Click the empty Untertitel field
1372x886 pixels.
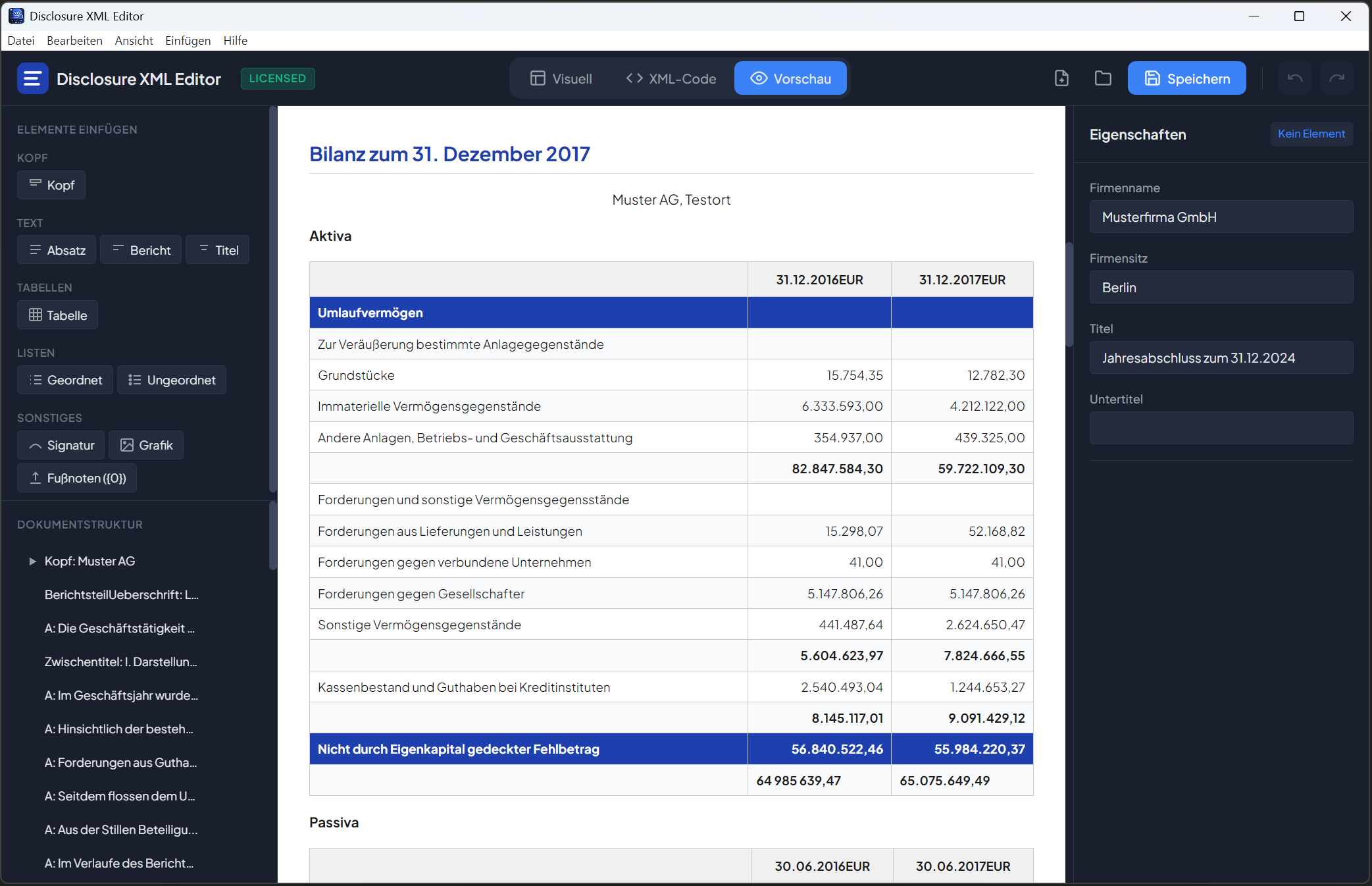[x=1221, y=428]
